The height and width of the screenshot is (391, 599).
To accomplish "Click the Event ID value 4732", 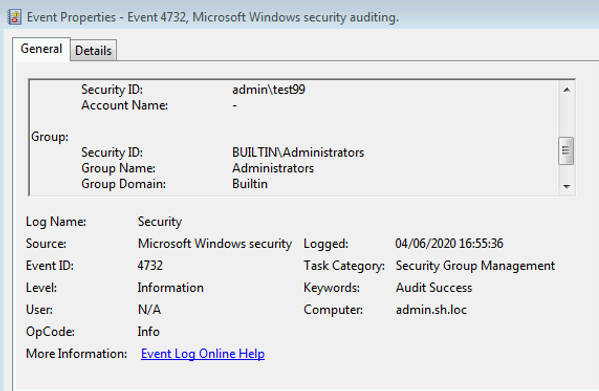I will coord(150,265).
